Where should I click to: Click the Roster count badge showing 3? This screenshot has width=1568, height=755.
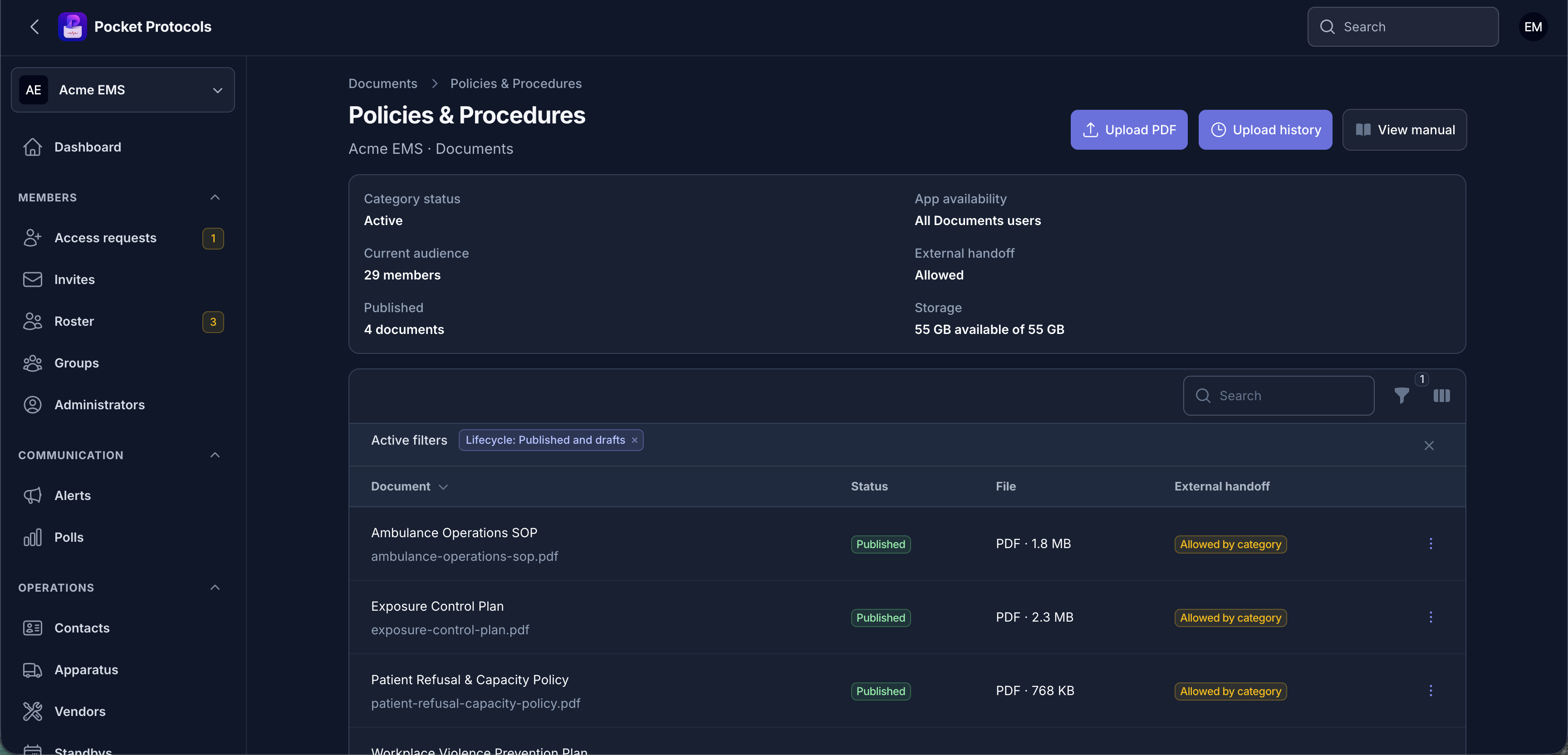213,322
